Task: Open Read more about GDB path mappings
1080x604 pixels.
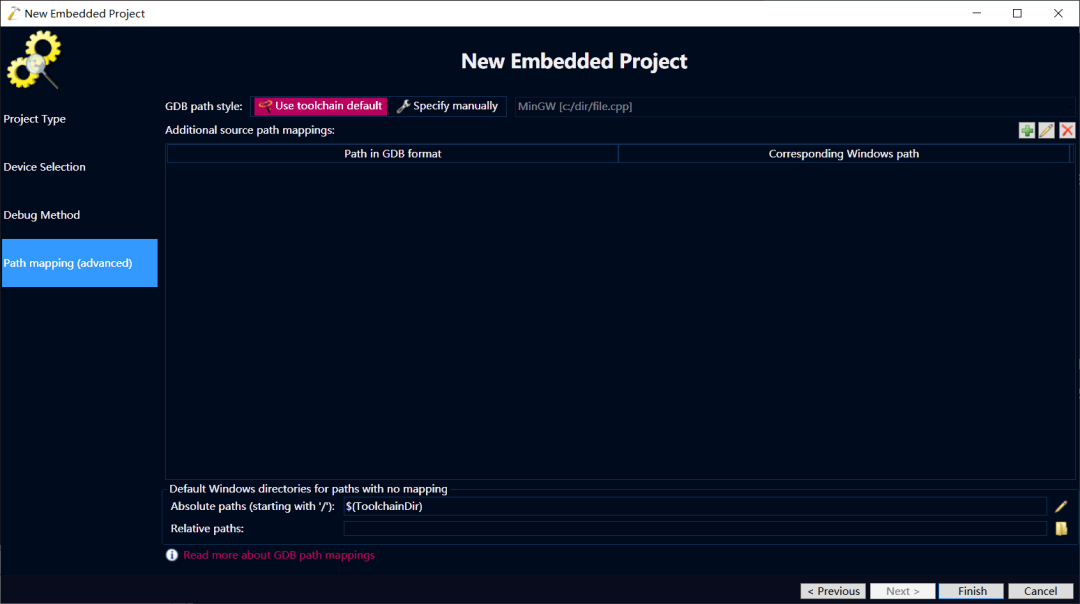Action: [x=279, y=555]
